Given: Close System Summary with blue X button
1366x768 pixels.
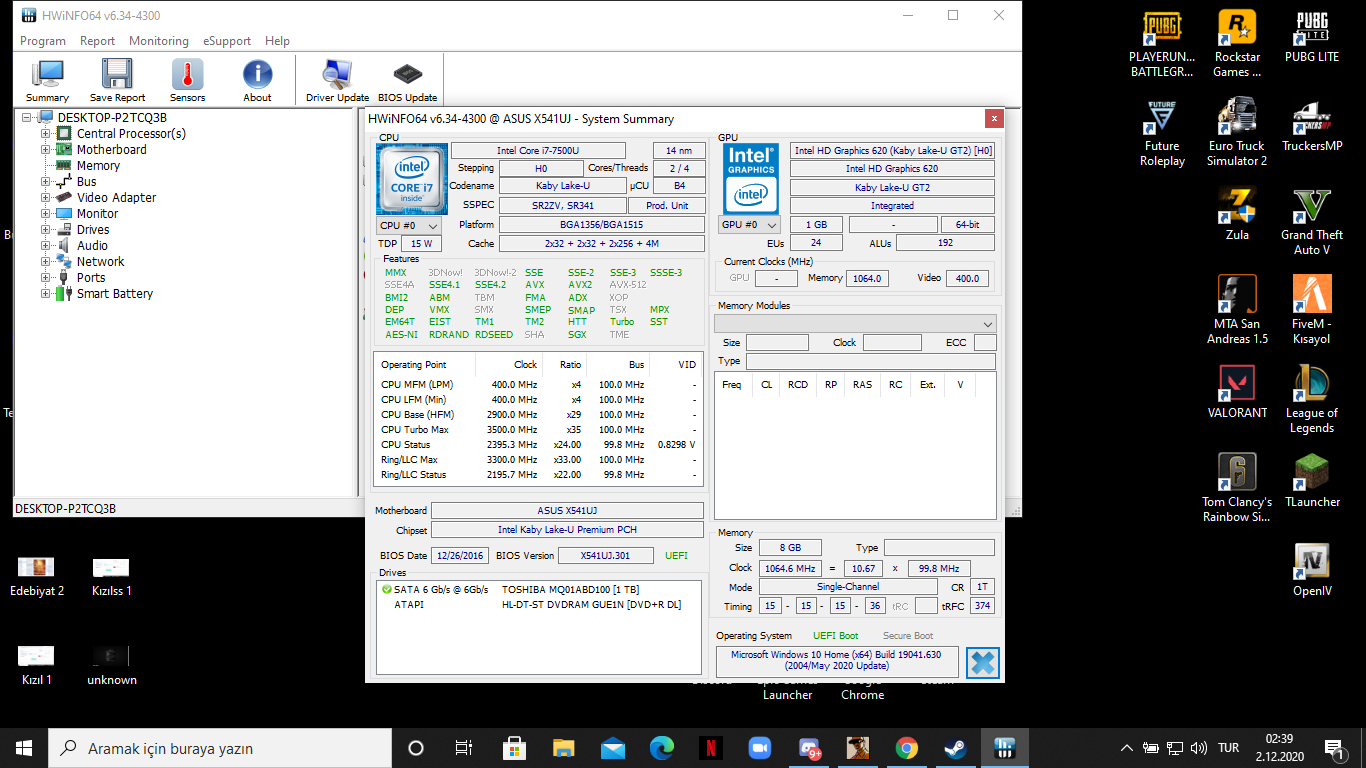Looking at the screenshot, I should [983, 662].
